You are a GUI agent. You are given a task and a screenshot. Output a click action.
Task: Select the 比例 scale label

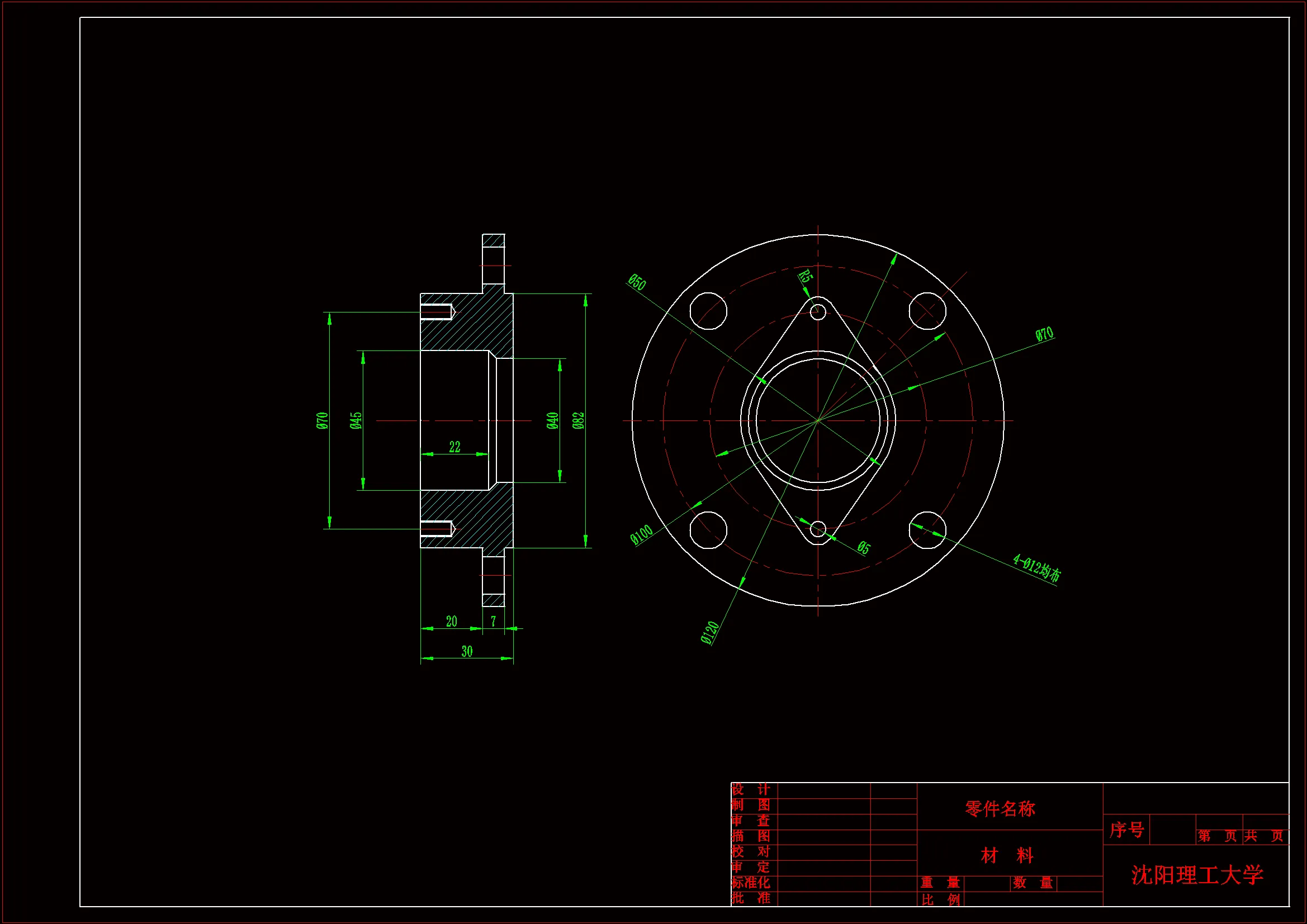(x=940, y=899)
